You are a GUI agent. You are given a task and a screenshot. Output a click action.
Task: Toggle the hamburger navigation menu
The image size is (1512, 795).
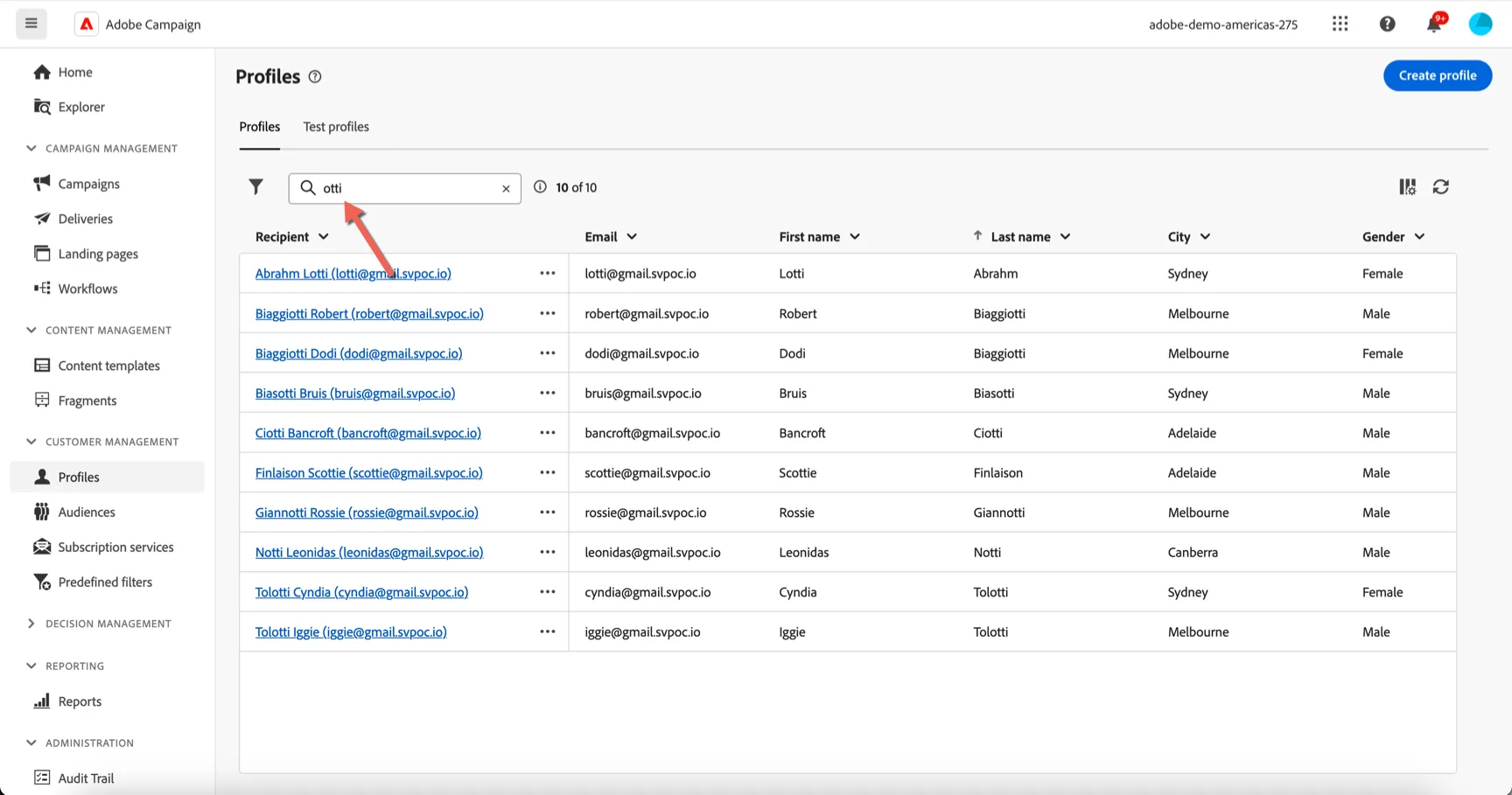[x=31, y=24]
